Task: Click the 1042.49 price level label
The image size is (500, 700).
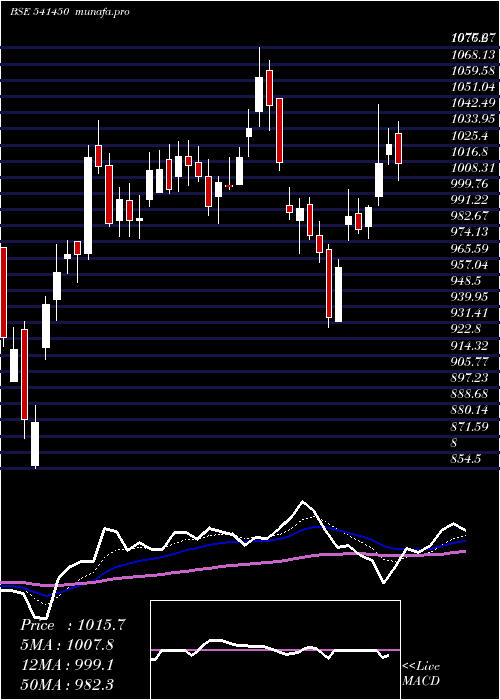Action: [473, 103]
